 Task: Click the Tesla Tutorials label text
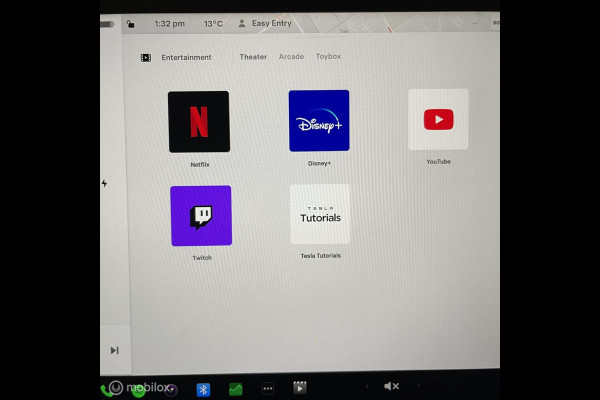coord(321,256)
